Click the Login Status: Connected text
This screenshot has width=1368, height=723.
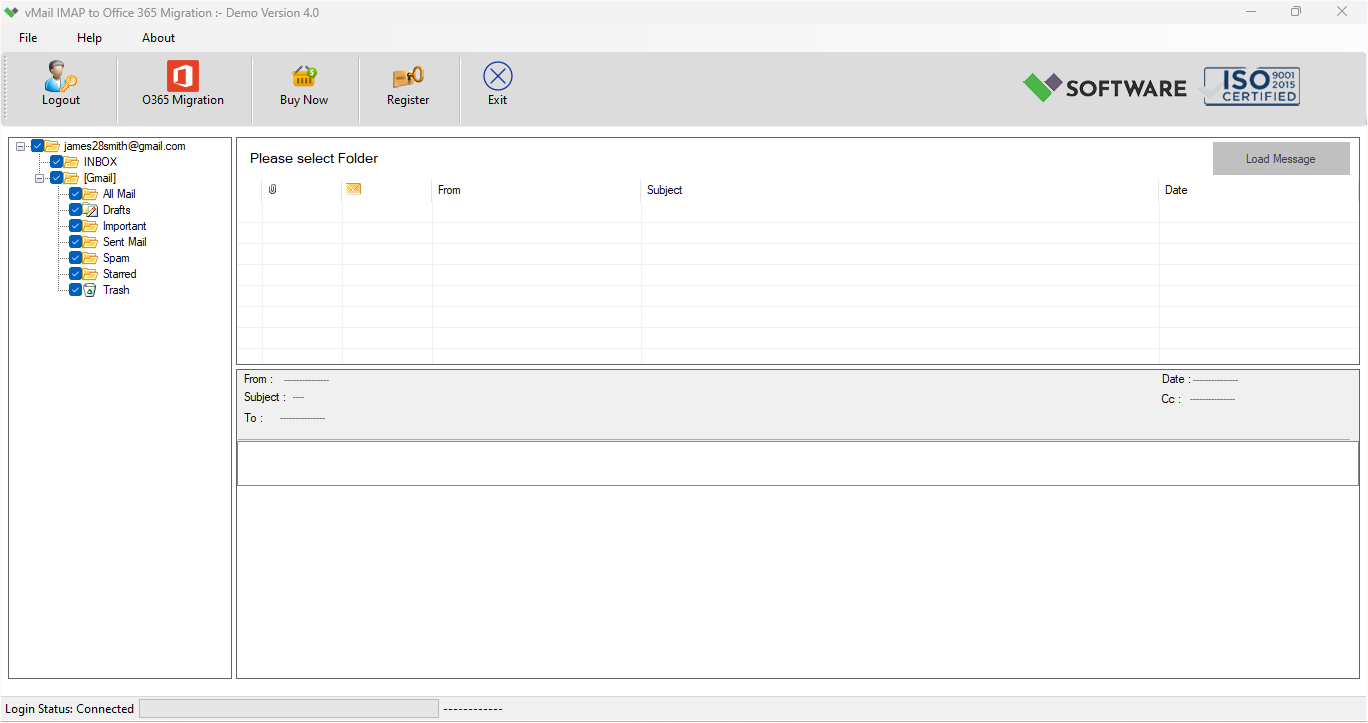pos(69,709)
